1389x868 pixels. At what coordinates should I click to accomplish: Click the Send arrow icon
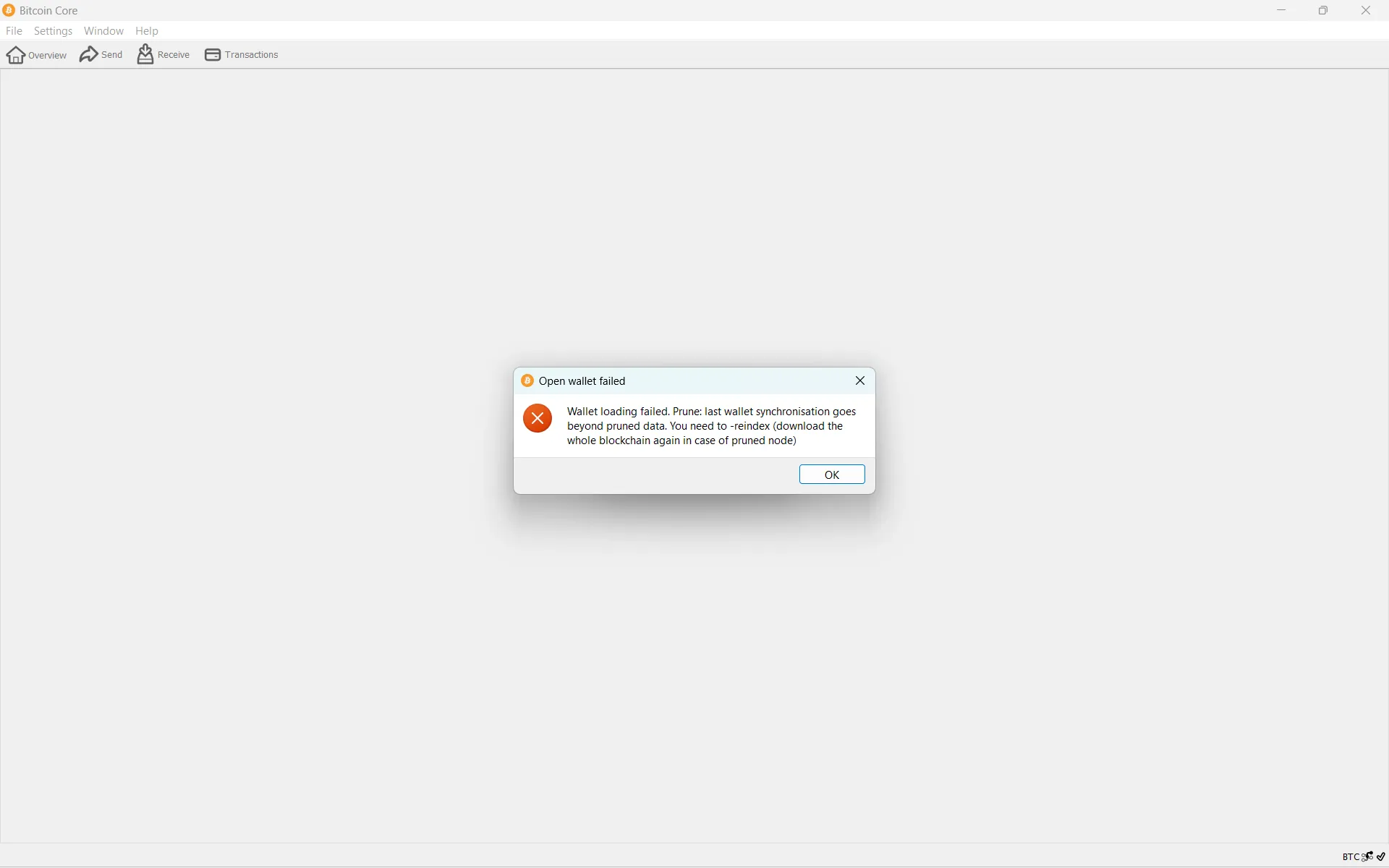point(89,55)
